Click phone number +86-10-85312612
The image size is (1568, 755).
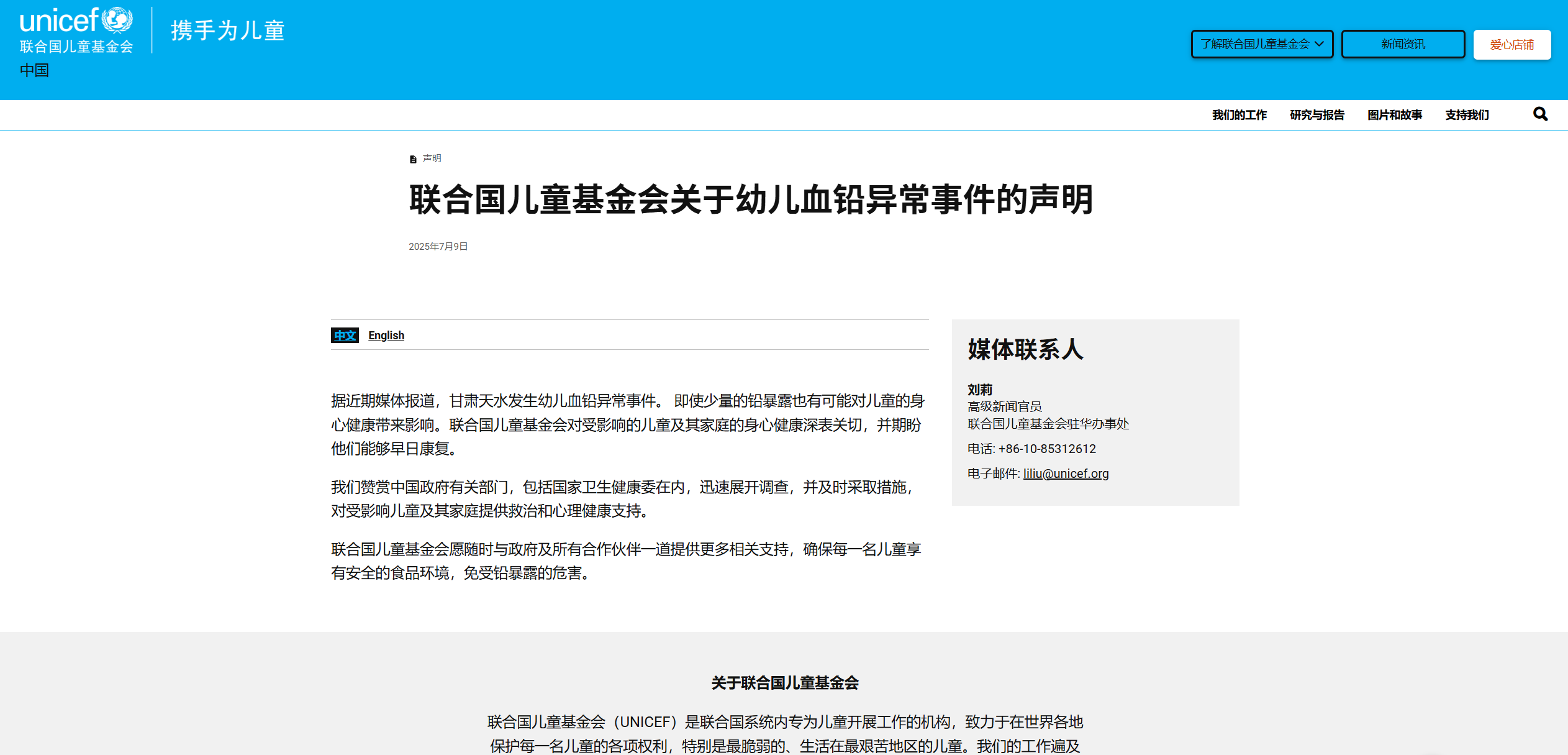pyautogui.click(x=1046, y=449)
